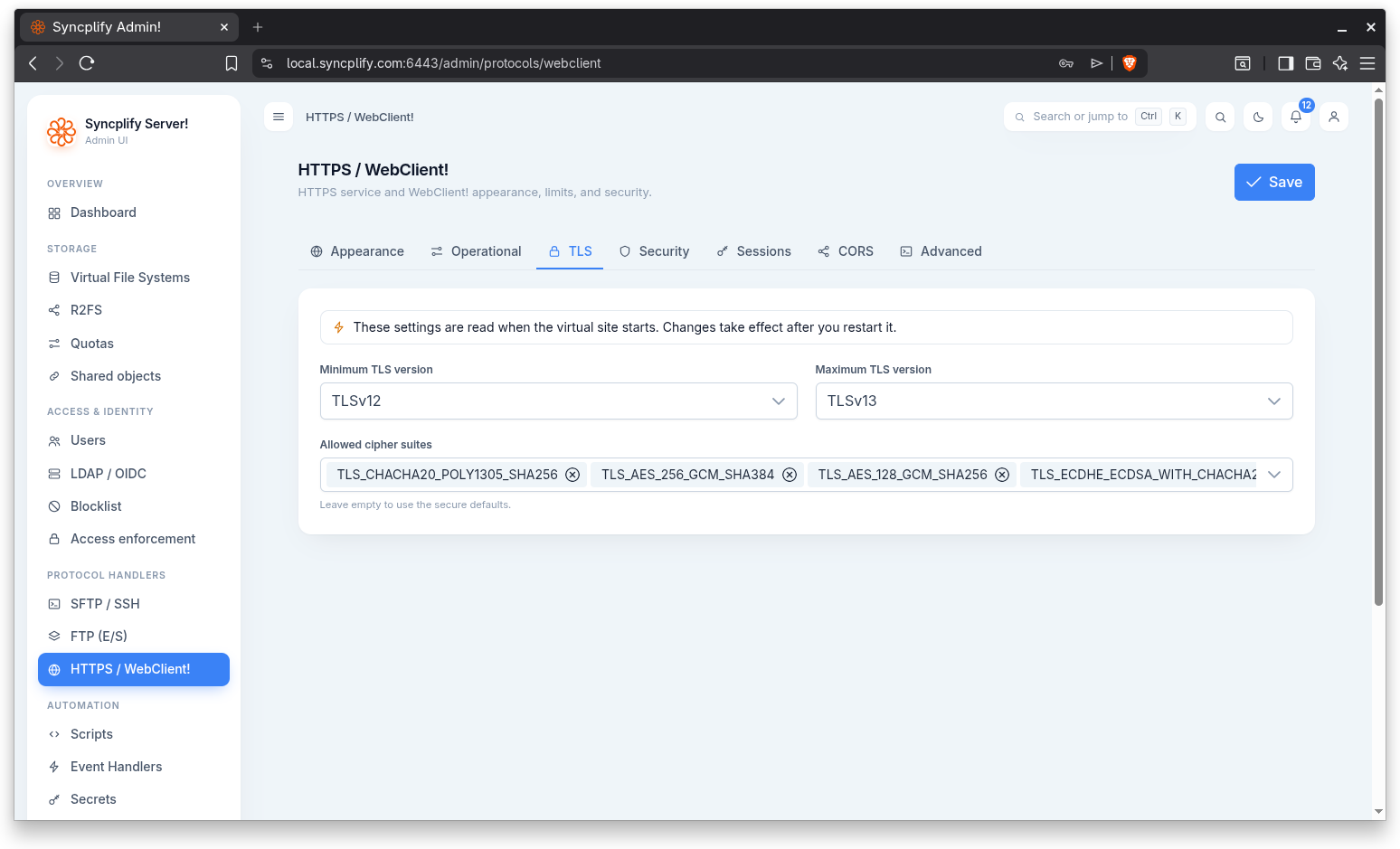Remove TLS_CHACHA20_POLY1305_SHA256 cipher suite
The width and height of the screenshot is (1400, 849).
tap(572, 475)
